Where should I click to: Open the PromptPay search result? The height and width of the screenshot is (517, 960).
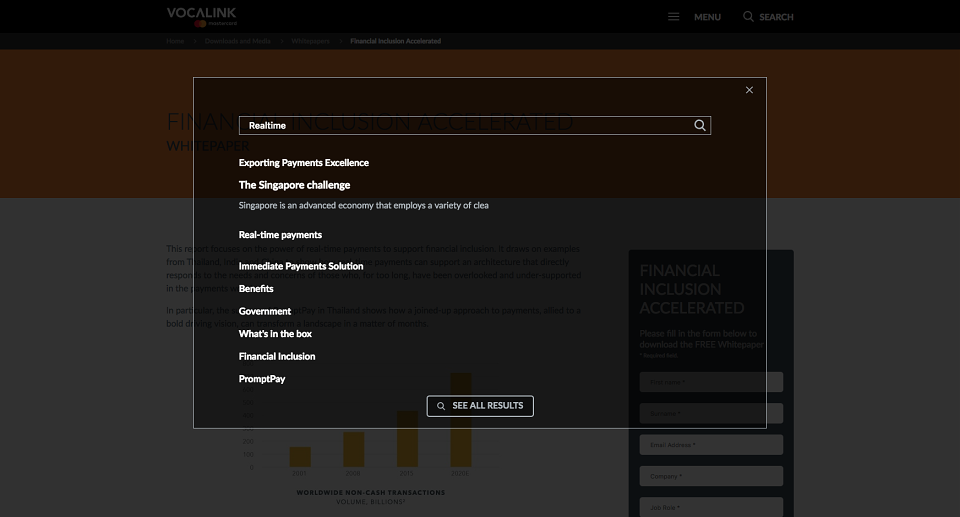[x=262, y=379]
